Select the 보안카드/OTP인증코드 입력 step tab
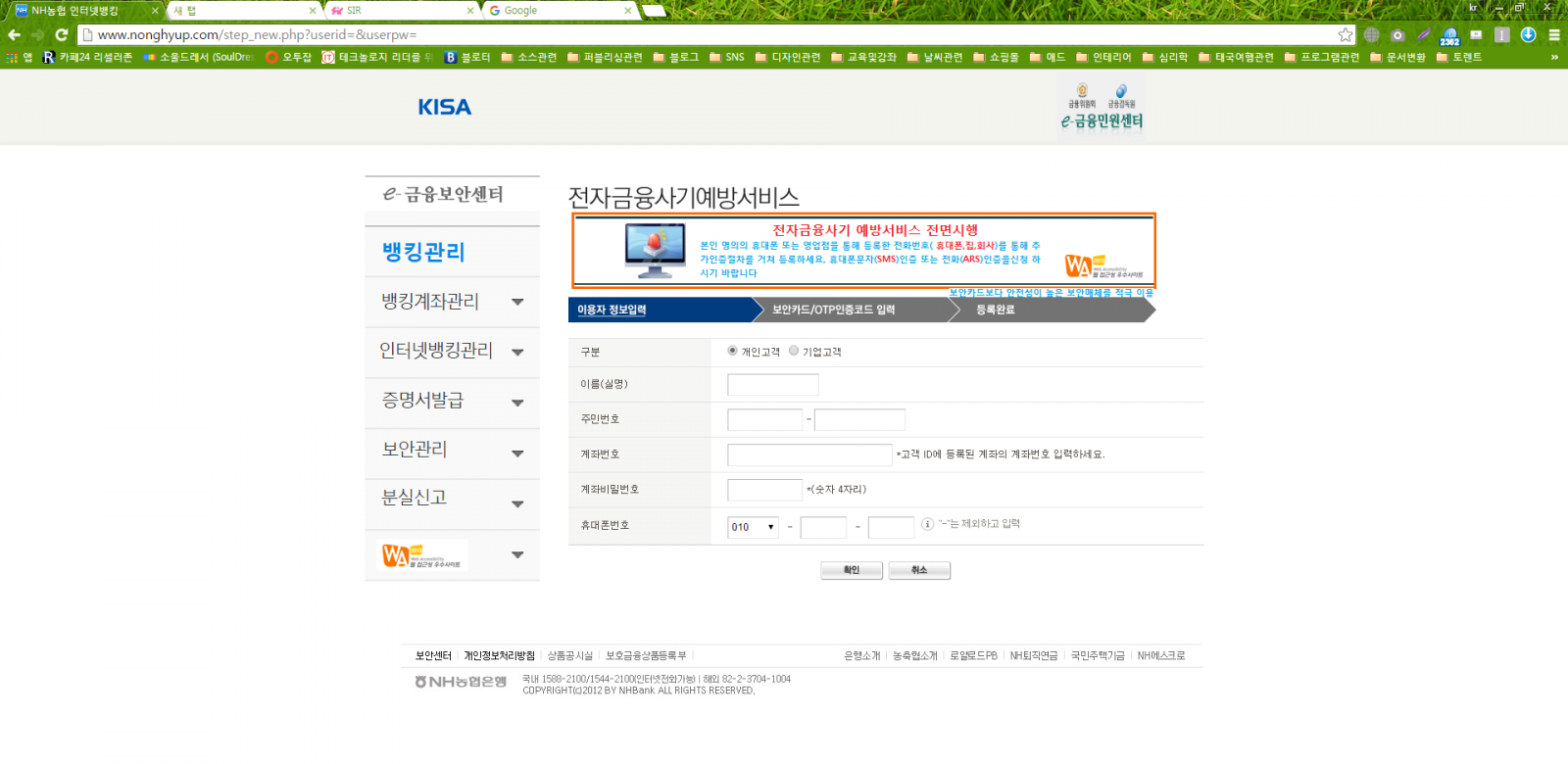The width and height of the screenshot is (1568, 764). coord(857,310)
